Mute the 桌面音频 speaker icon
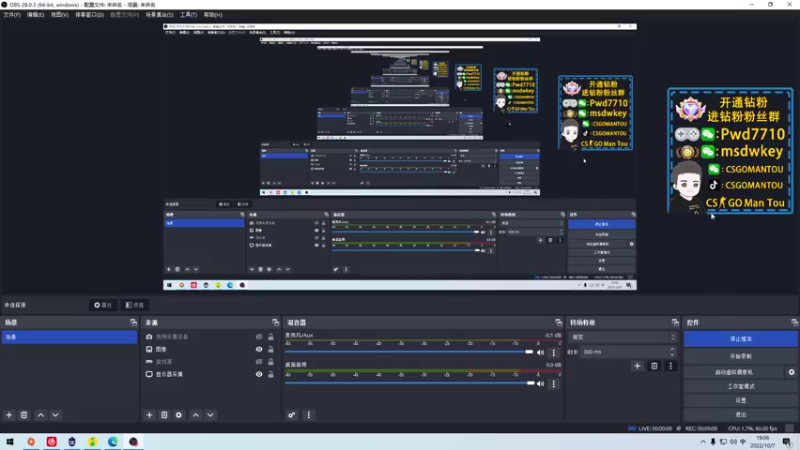This screenshot has height=450, width=800. pyautogui.click(x=541, y=383)
